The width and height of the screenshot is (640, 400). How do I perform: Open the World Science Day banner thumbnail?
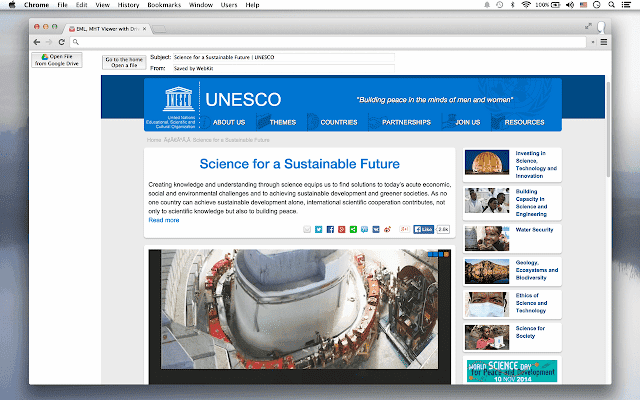pos(512,370)
